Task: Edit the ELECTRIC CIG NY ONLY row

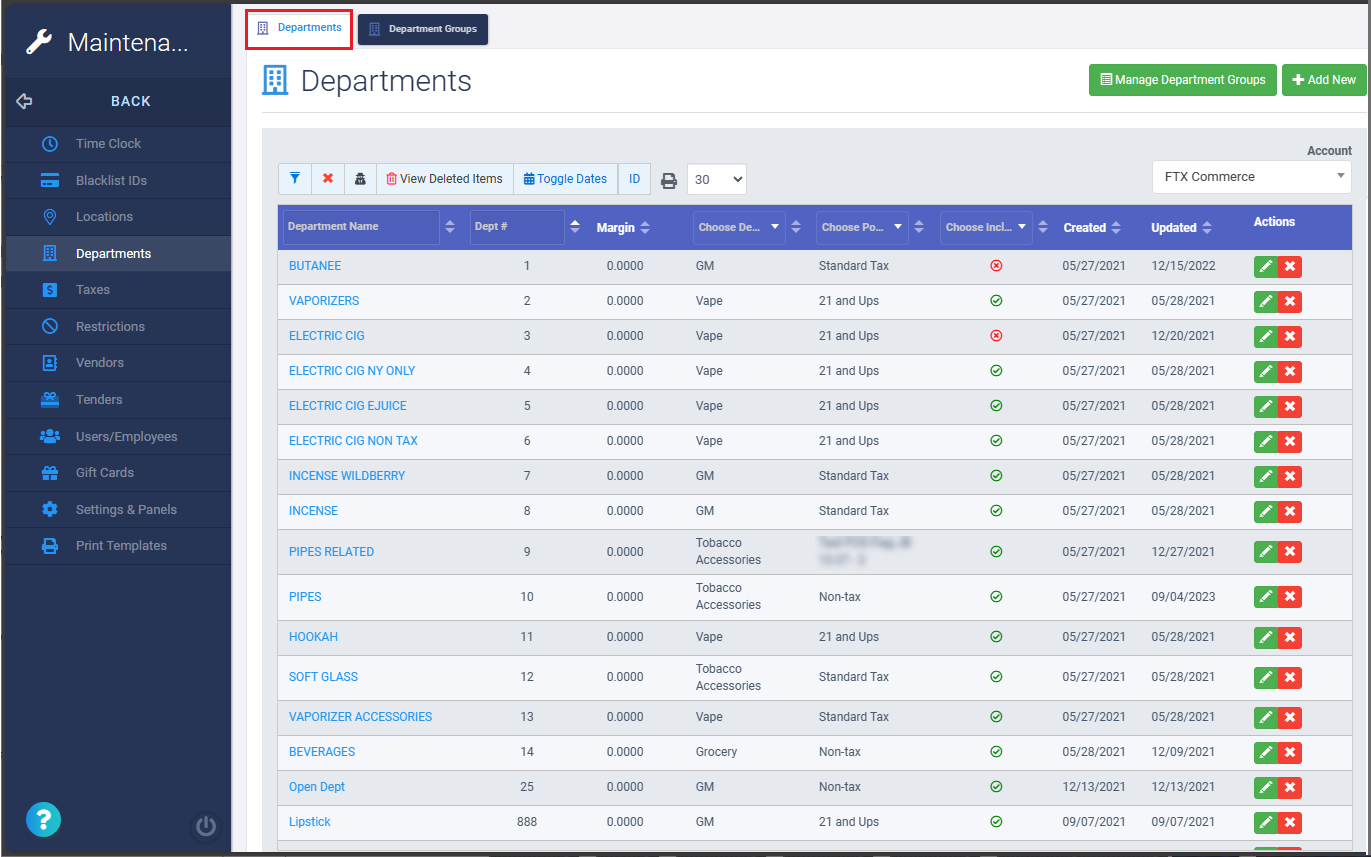Action: (1266, 371)
